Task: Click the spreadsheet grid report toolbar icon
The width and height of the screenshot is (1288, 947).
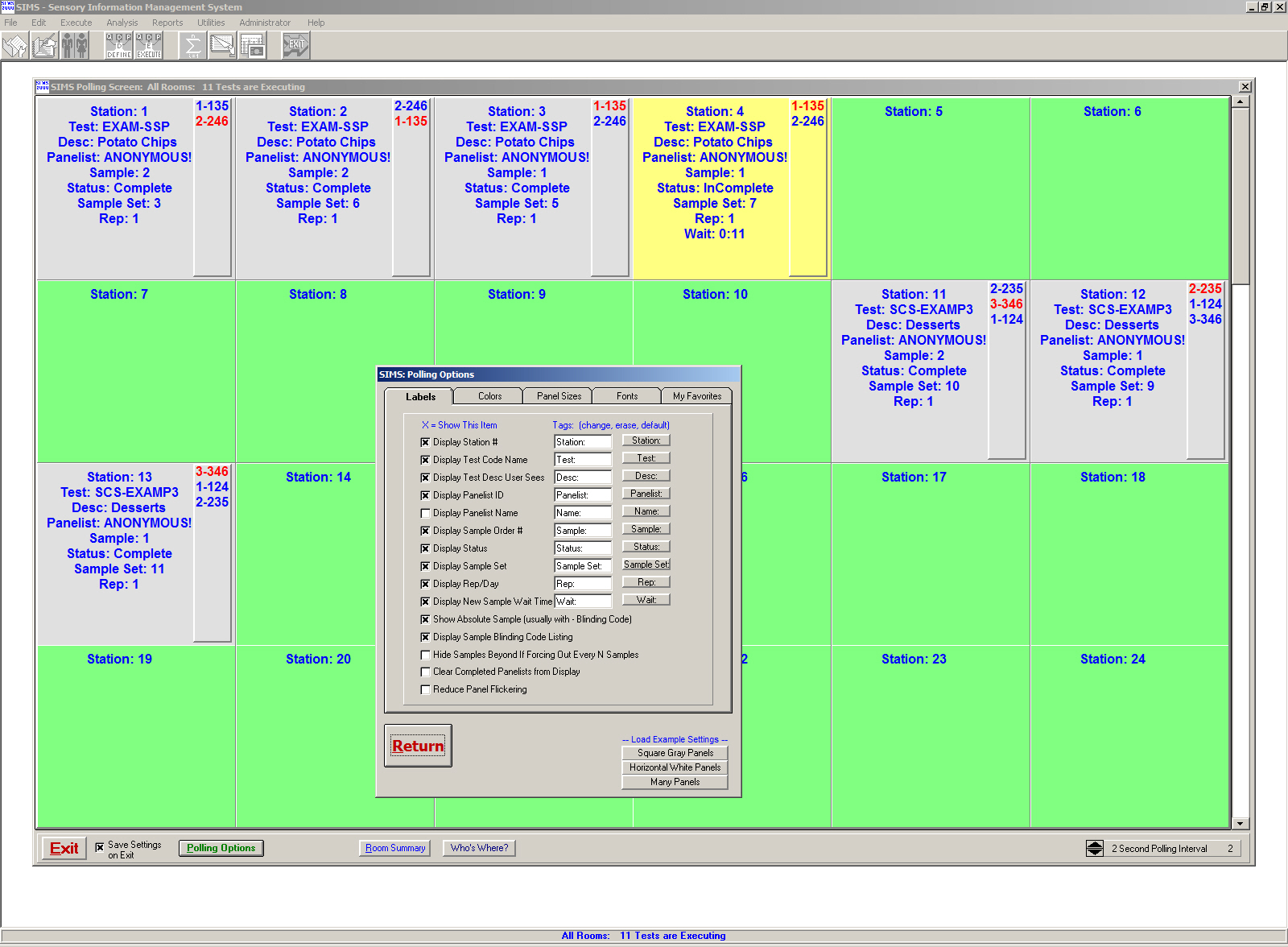Action: pyautogui.click(x=252, y=45)
